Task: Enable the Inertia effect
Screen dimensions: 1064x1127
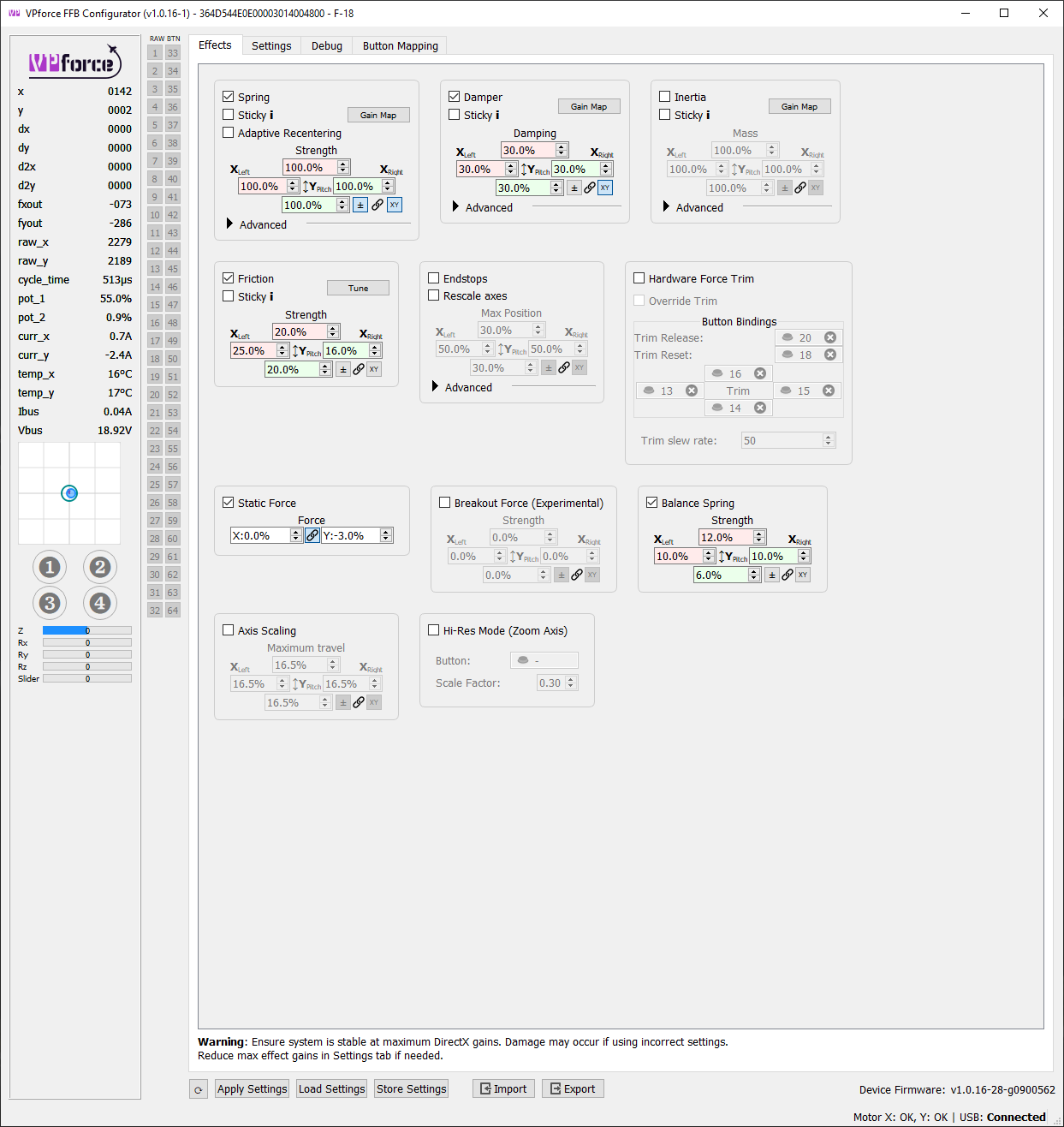Action: pyautogui.click(x=665, y=97)
